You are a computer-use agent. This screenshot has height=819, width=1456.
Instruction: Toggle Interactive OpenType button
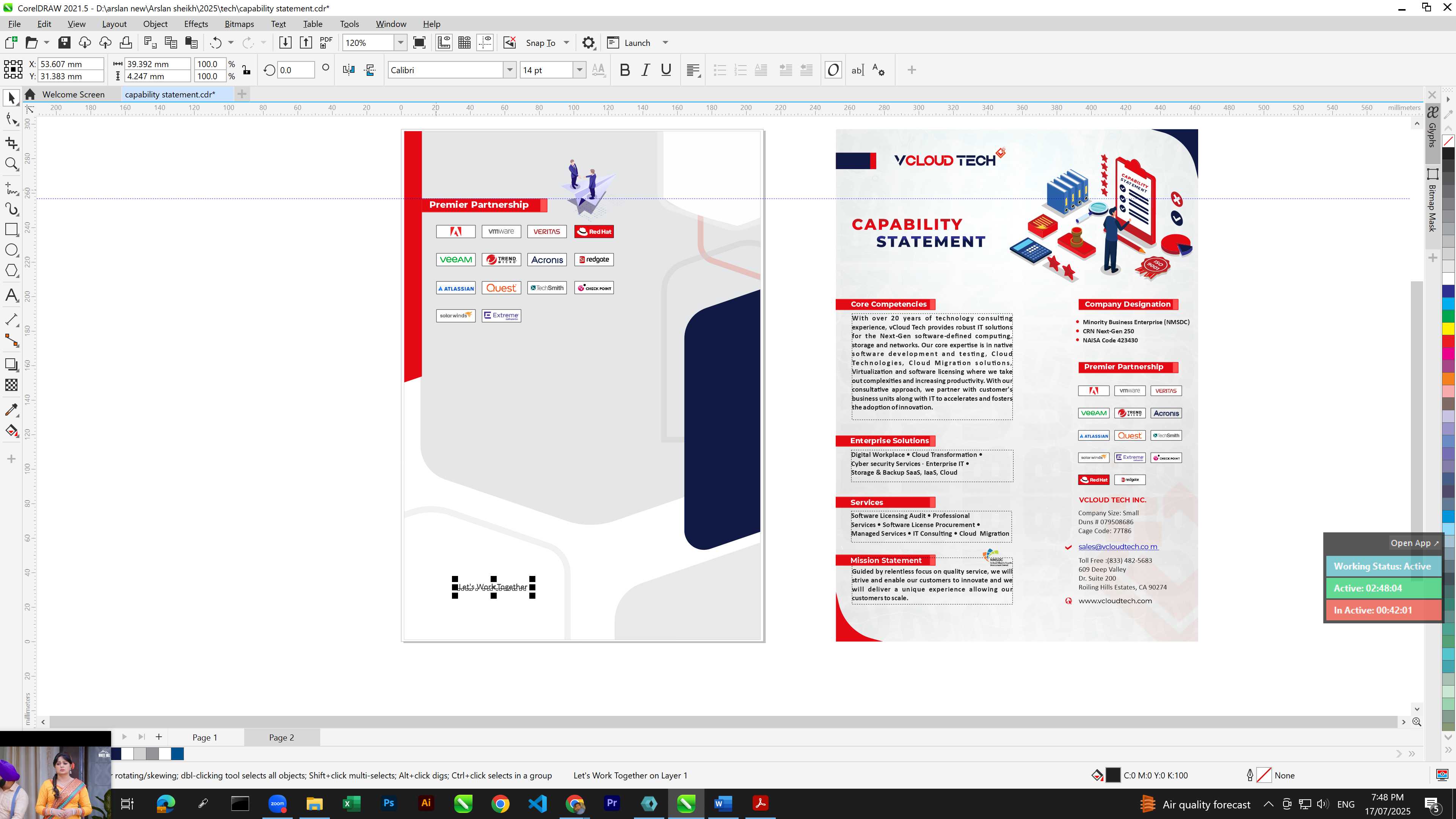point(833,70)
